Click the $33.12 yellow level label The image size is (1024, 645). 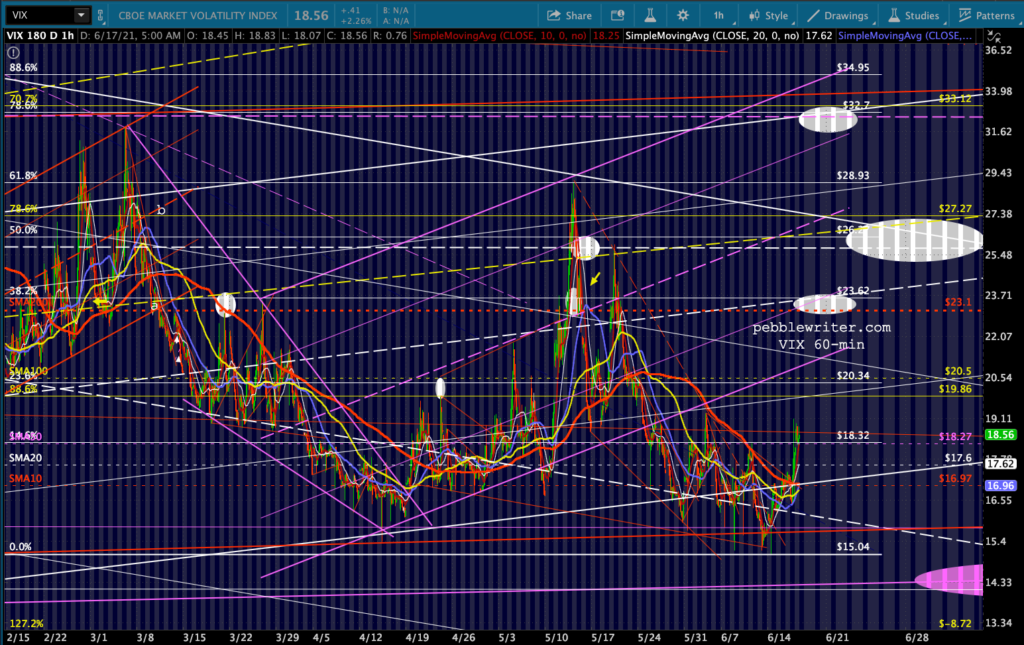955,99
